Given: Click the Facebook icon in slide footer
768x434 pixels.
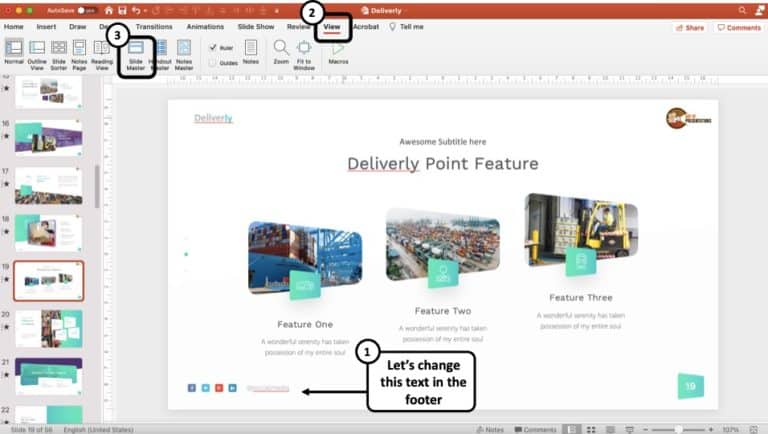Looking at the screenshot, I should point(192,388).
